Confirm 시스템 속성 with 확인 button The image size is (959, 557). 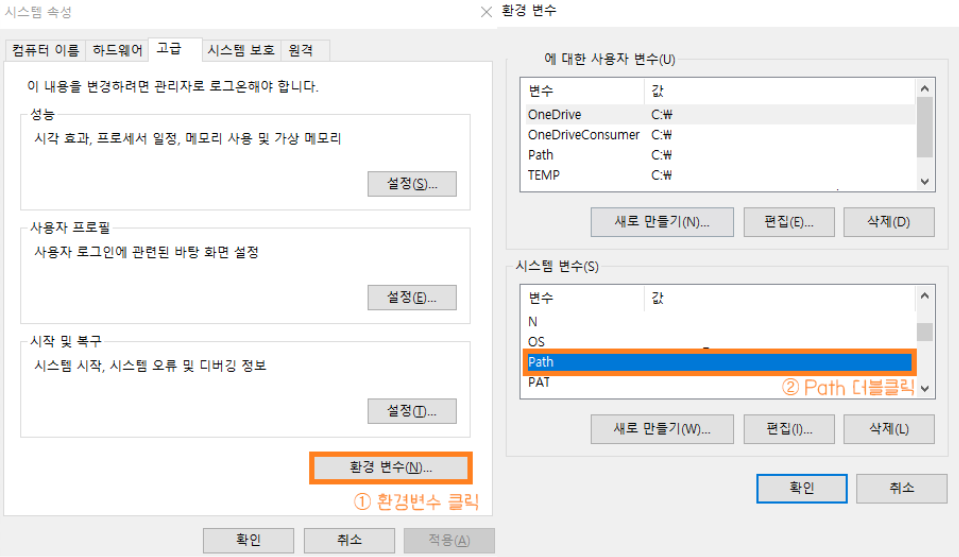pyautogui.click(x=248, y=540)
